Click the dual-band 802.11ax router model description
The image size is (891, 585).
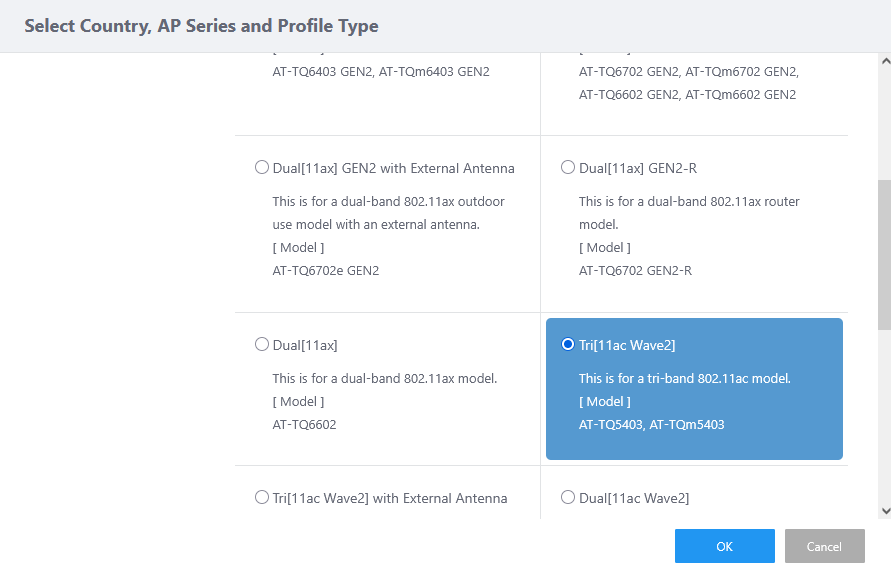[x=689, y=212]
